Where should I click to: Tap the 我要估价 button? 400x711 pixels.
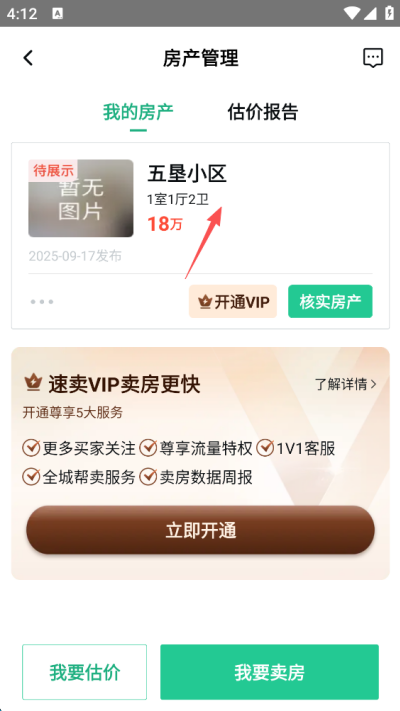[x=84, y=672]
